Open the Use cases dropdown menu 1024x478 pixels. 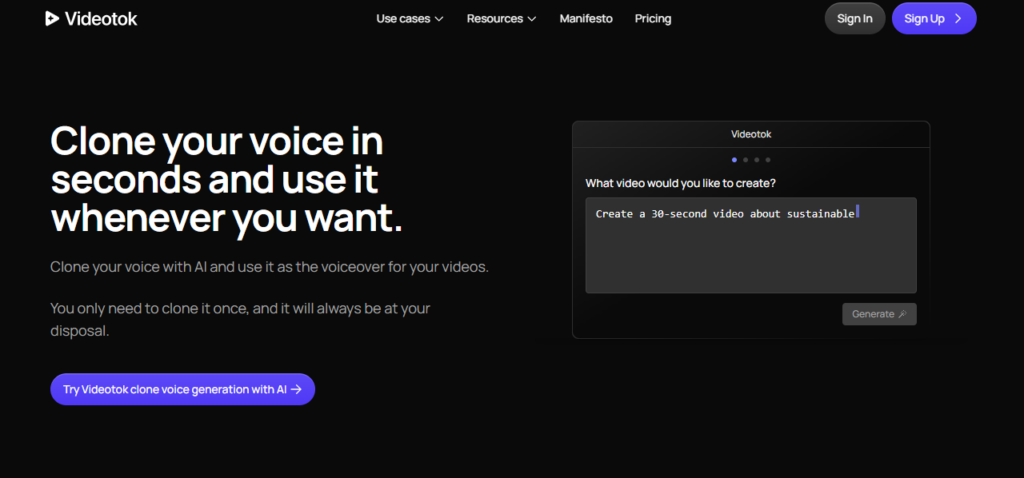(409, 19)
